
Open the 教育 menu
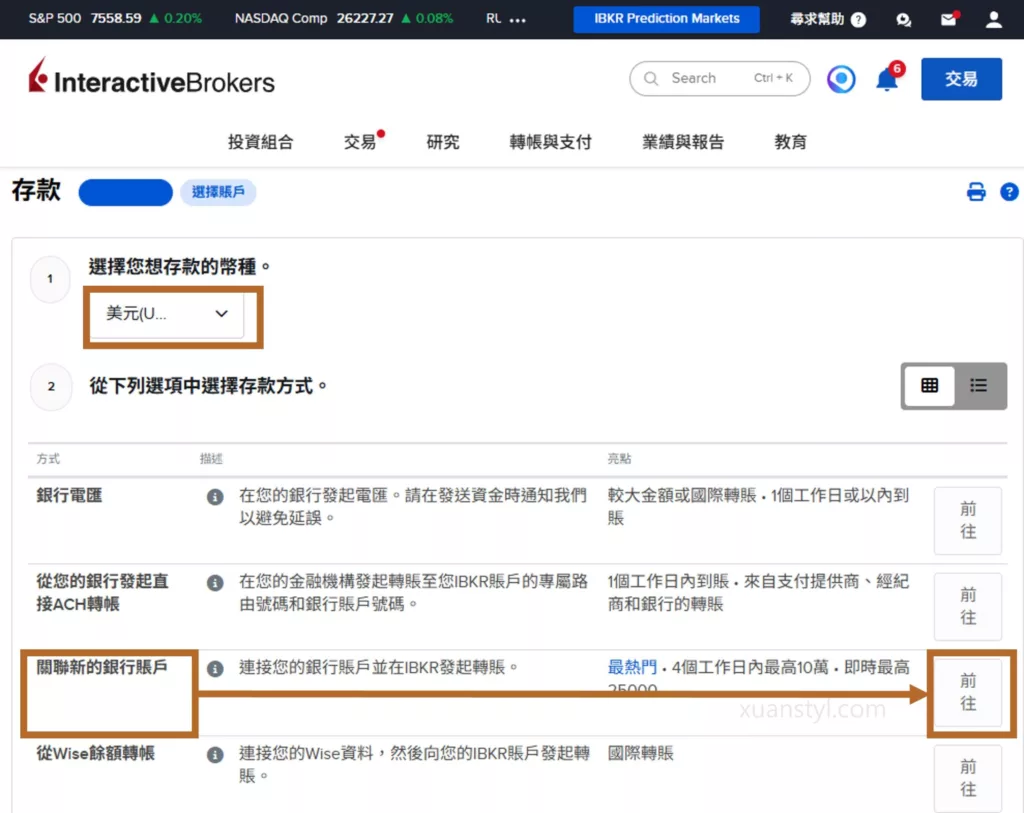791,142
